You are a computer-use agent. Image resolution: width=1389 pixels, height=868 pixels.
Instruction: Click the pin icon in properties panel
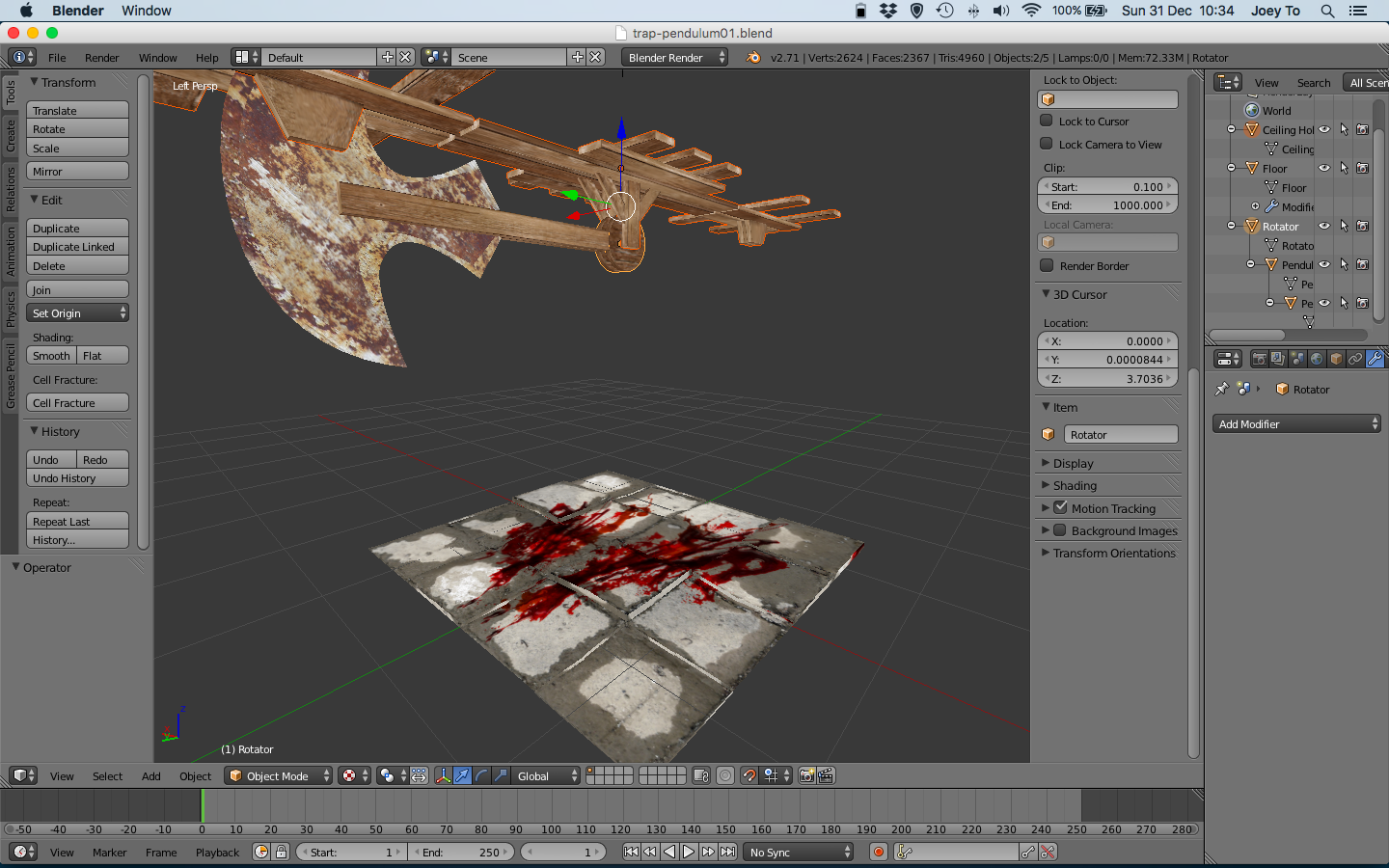click(1222, 389)
